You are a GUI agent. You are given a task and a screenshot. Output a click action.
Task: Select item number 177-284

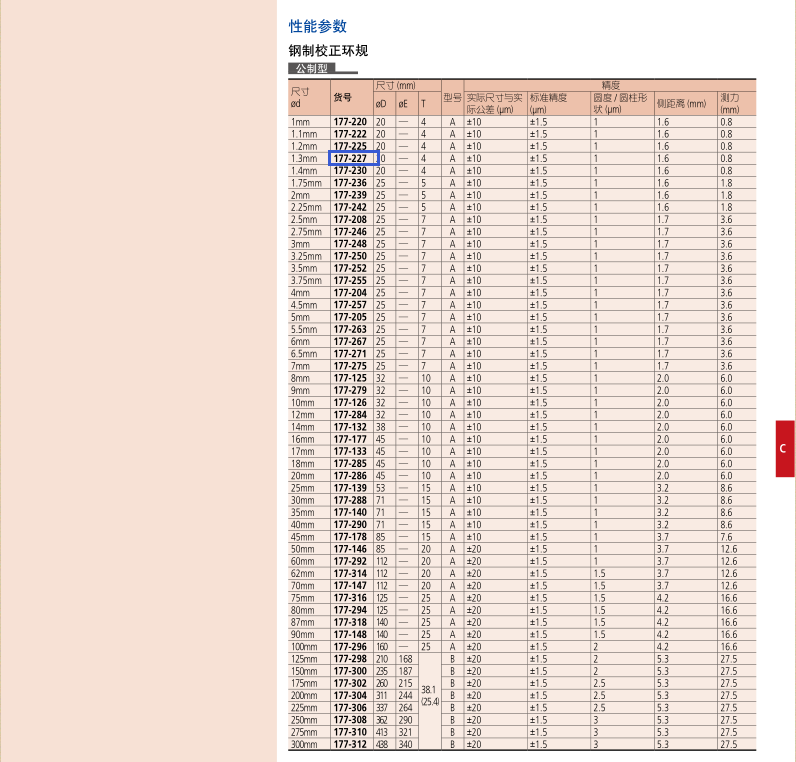(x=350, y=415)
